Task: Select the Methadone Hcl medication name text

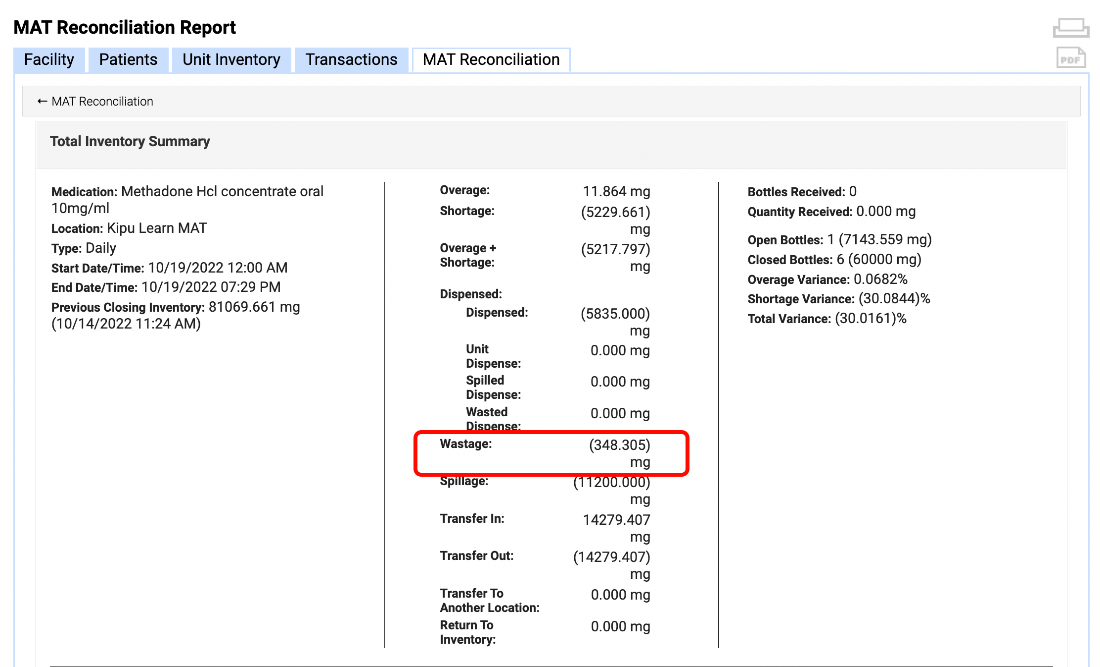Action: (x=222, y=191)
